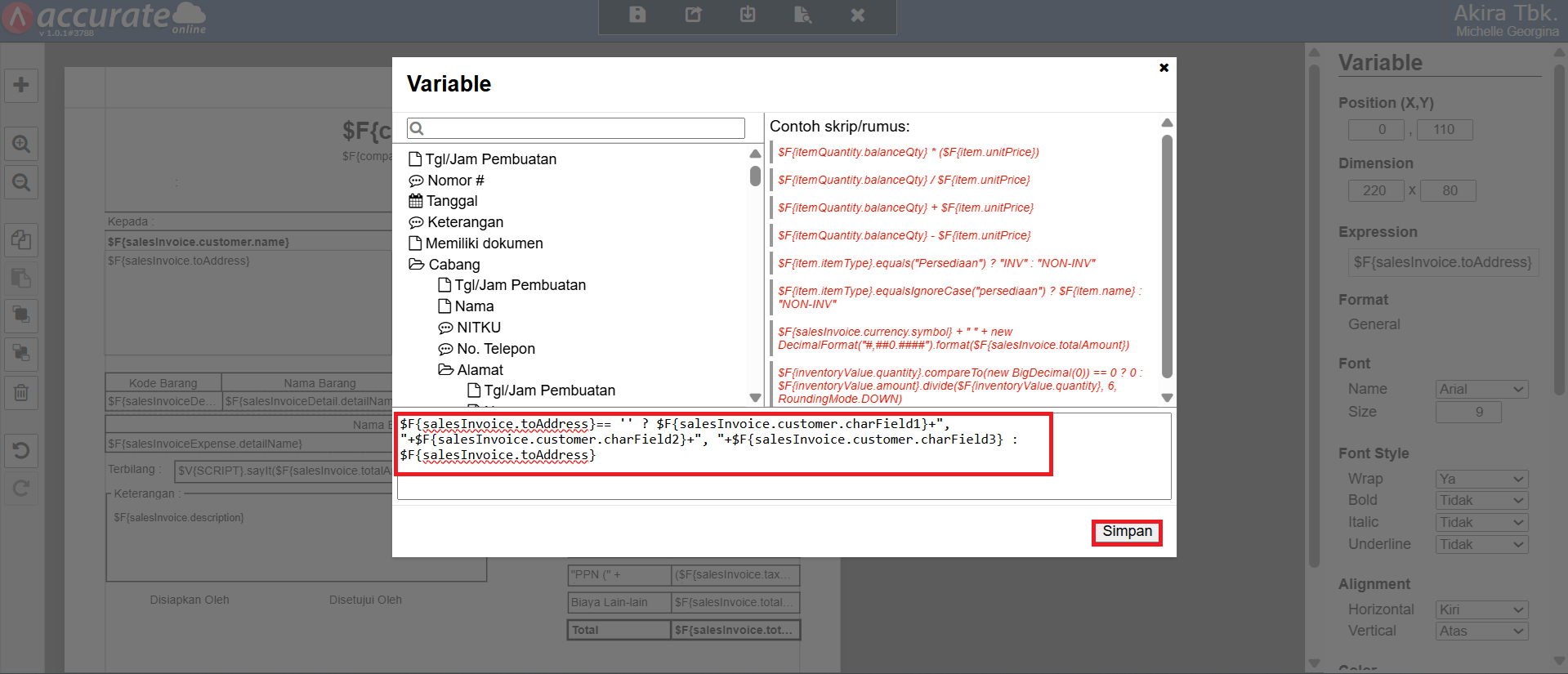Collapse the Alamat folder node

coord(445,370)
